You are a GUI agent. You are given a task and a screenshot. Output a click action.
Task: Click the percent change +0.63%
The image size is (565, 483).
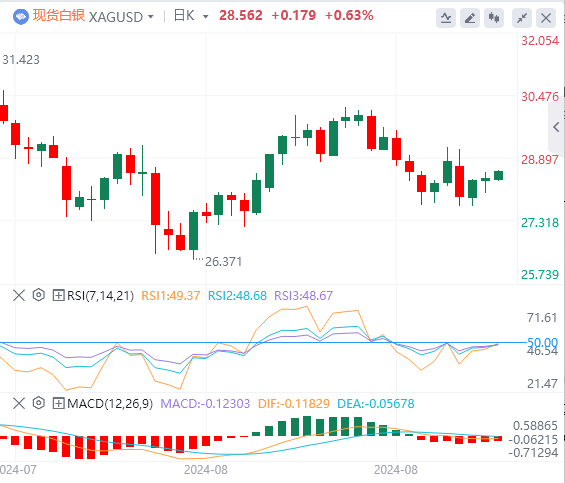pyautogui.click(x=349, y=15)
